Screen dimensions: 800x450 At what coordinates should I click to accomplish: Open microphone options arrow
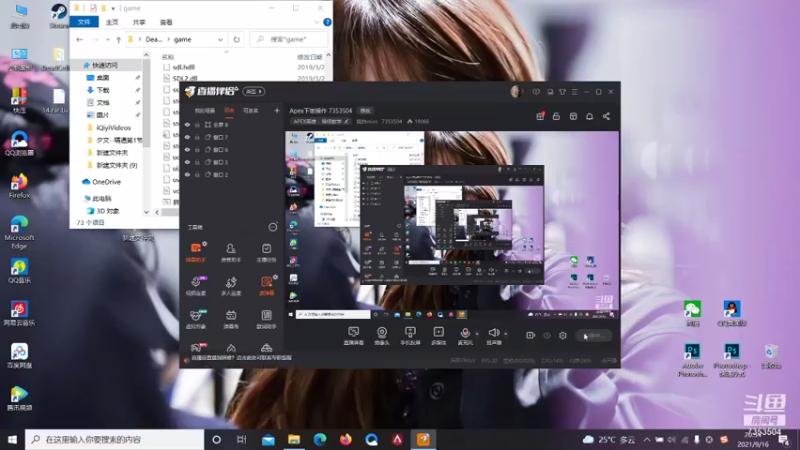[x=477, y=334]
